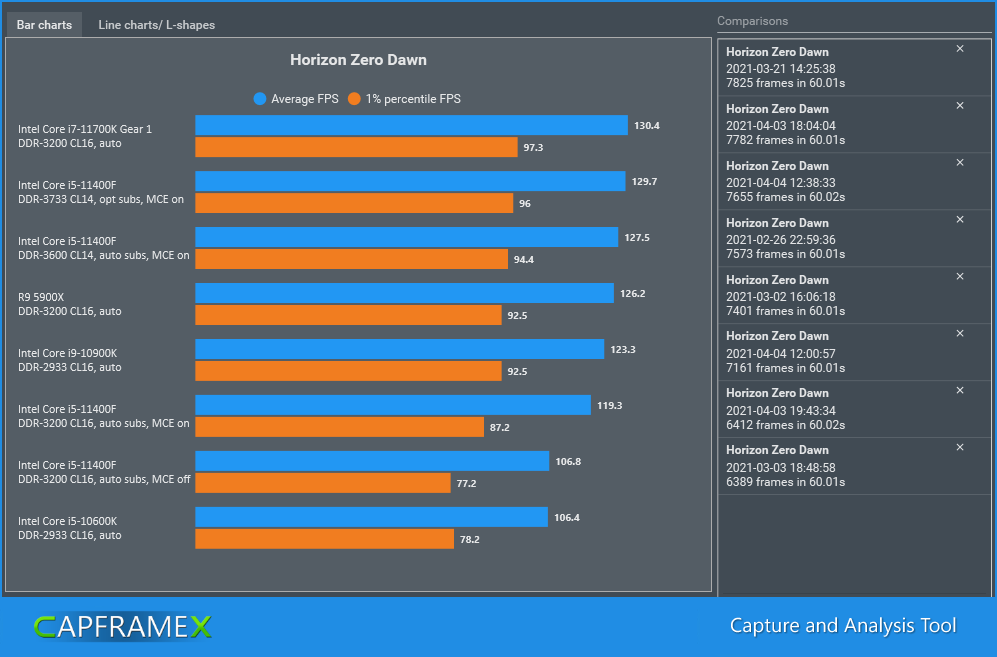Click the Intel Core i7-11700K Gear 1 label

(85, 129)
